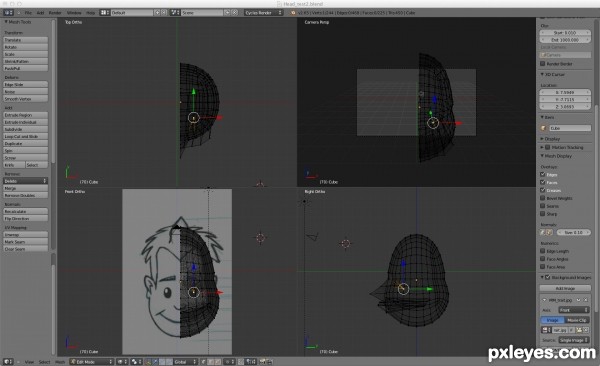Click the OpenGL render image icon
The width and height of the screenshot is (600, 366).
[x=262, y=361]
